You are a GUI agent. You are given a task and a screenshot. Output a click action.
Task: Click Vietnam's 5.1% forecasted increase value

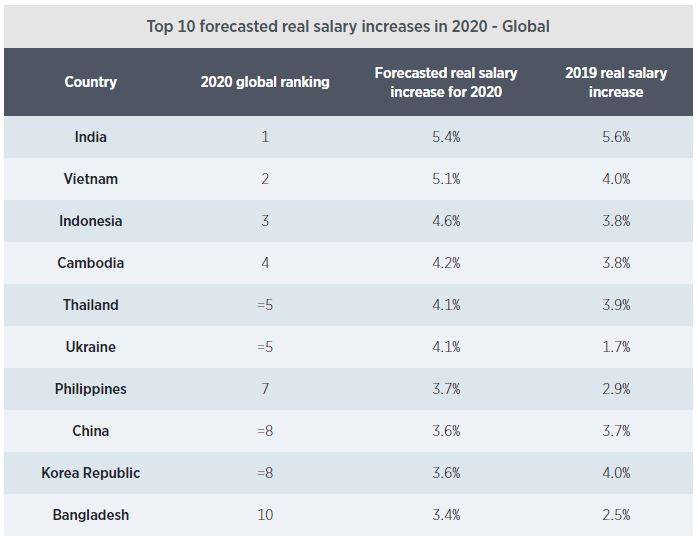(x=446, y=179)
